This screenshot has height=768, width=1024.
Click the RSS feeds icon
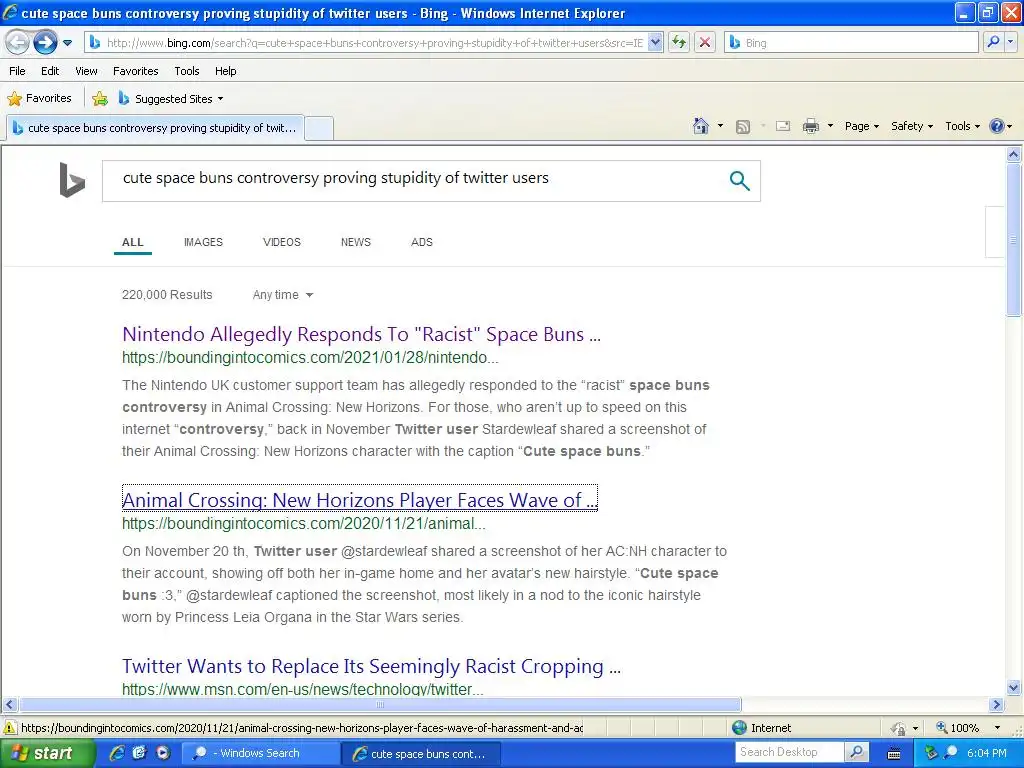pyautogui.click(x=743, y=127)
